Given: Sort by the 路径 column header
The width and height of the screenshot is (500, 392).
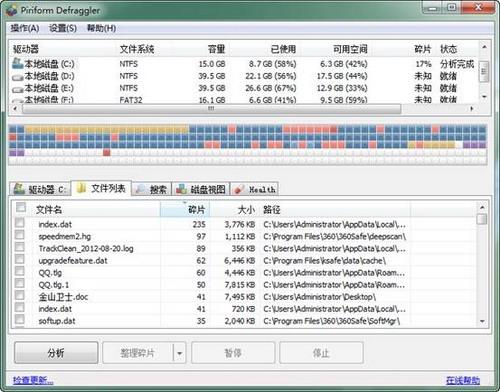Looking at the screenshot, I should click(x=335, y=209).
